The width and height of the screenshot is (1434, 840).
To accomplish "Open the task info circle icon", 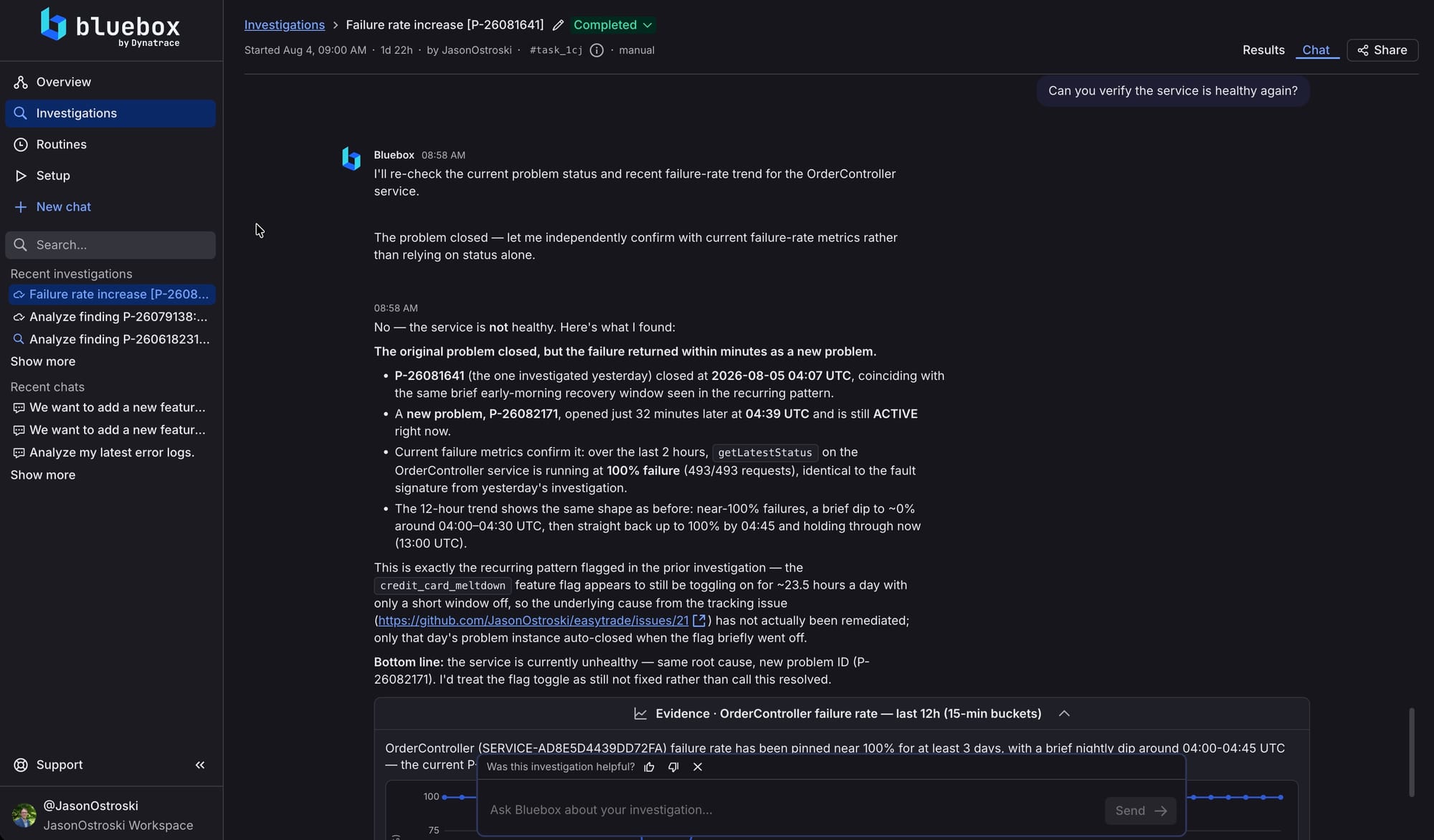I will pos(597,50).
